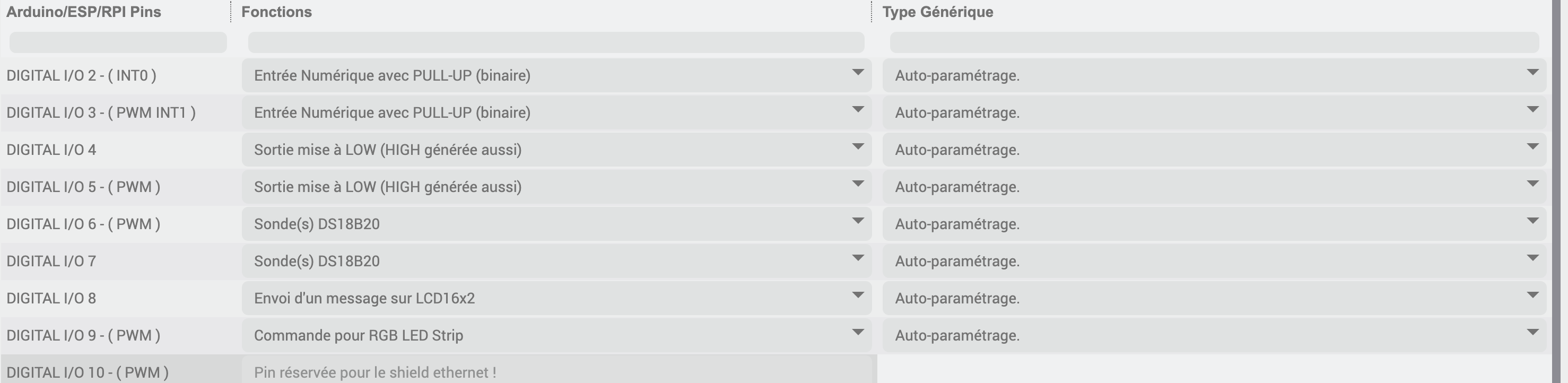Click the Fonctions column filter field

556,42
